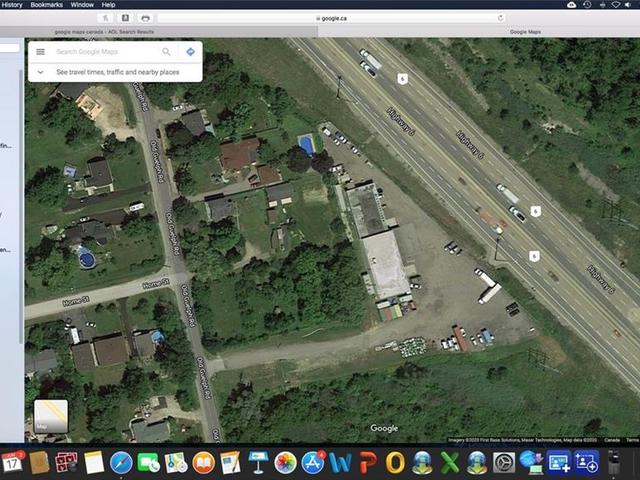
Task: Open Contacts from the Dock
Action: [x=40, y=462]
